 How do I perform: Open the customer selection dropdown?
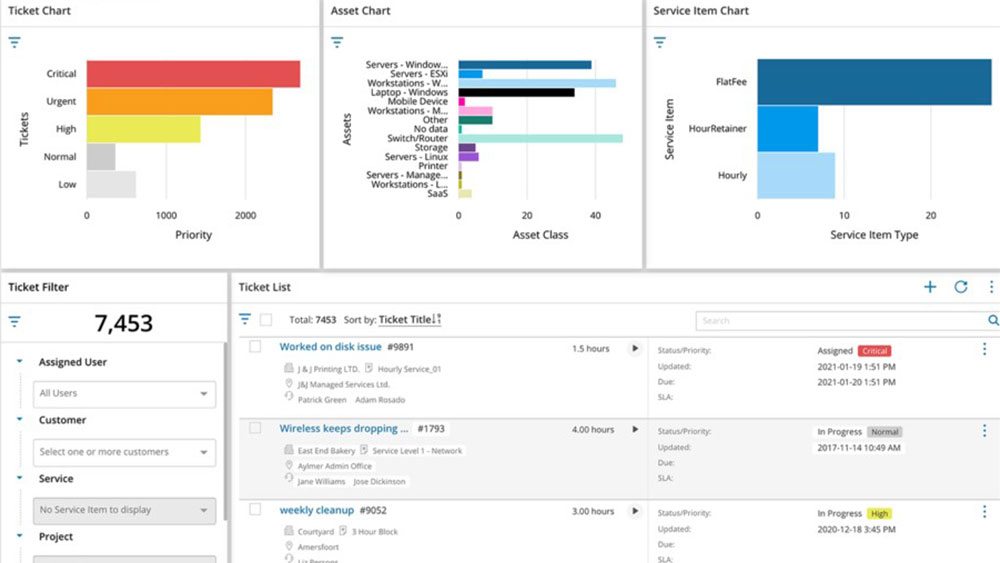tap(124, 452)
